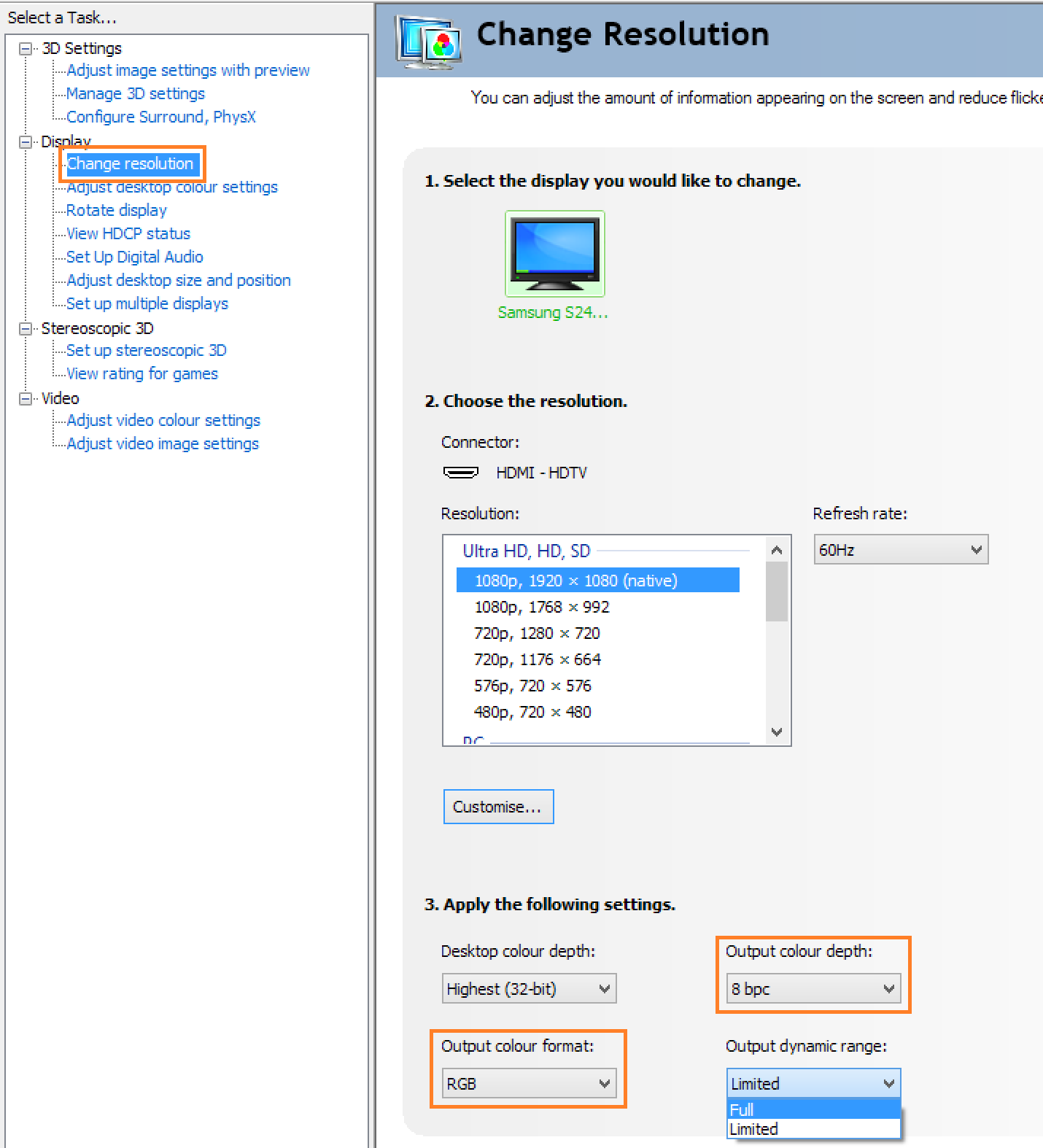
Task: Open Adjust desktop size and position
Action: click(x=179, y=280)
